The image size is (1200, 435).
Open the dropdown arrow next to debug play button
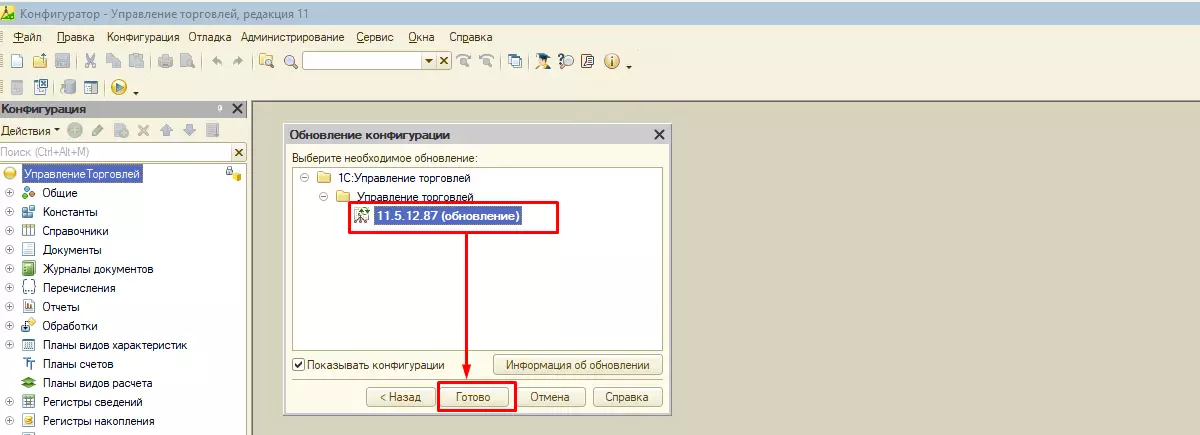pos(135,92)
